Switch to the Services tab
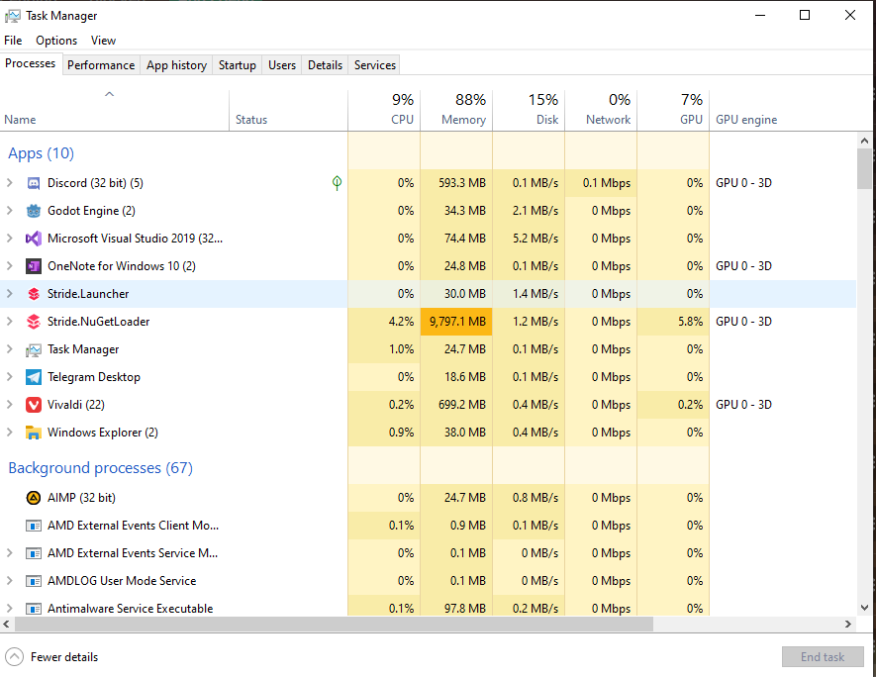The width and height of the screenshot is (876, 677). (375, 65)
